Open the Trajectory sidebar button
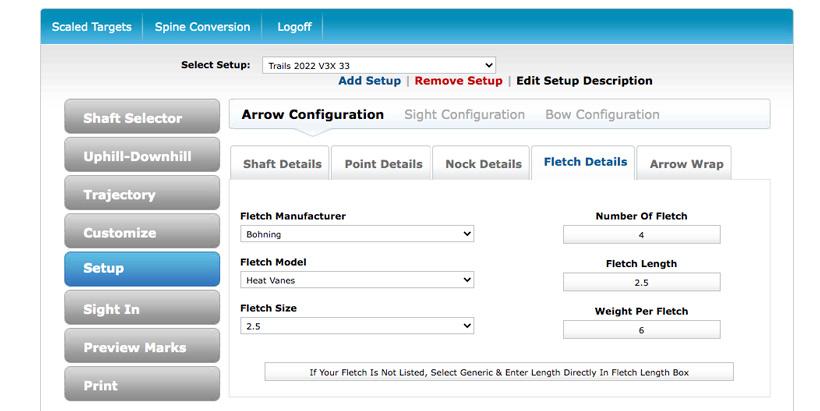Image resolution: width=820 pixels, height=411 pixels. 142,195
